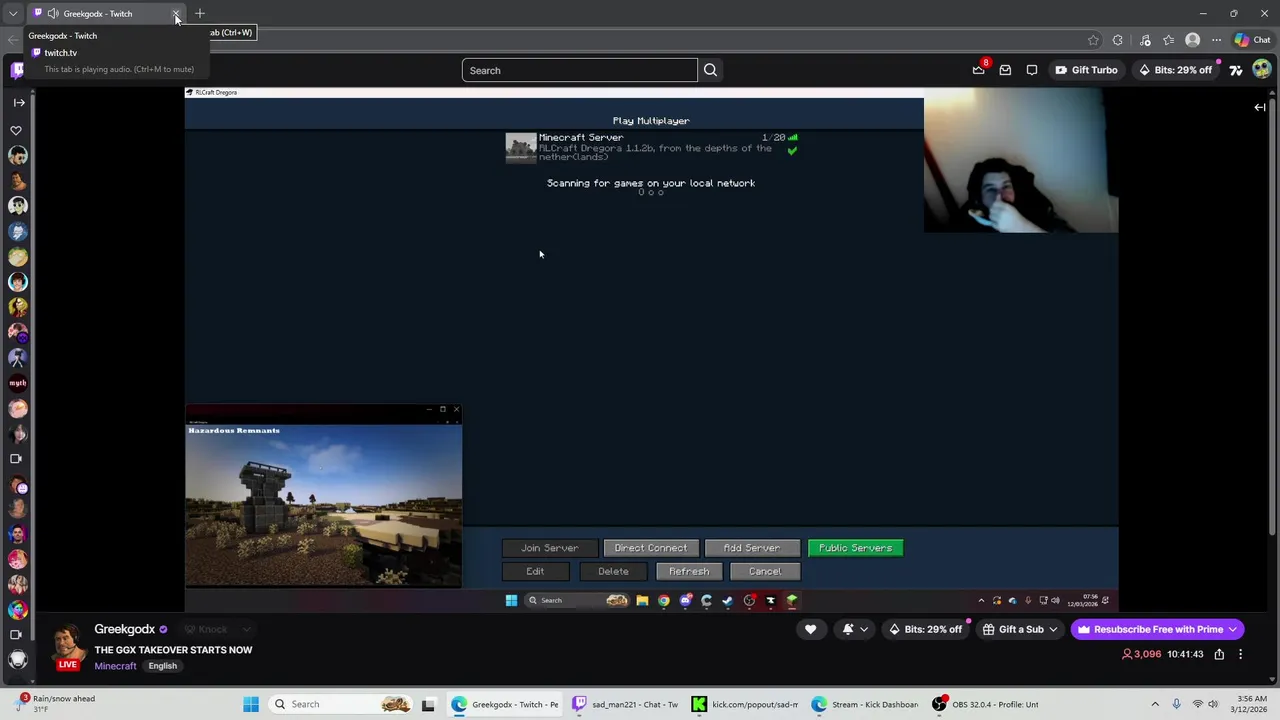This screenshot has width=1280, height=720.
Task: Click Direct Connect in Minecraft
Action: [651, 548]
